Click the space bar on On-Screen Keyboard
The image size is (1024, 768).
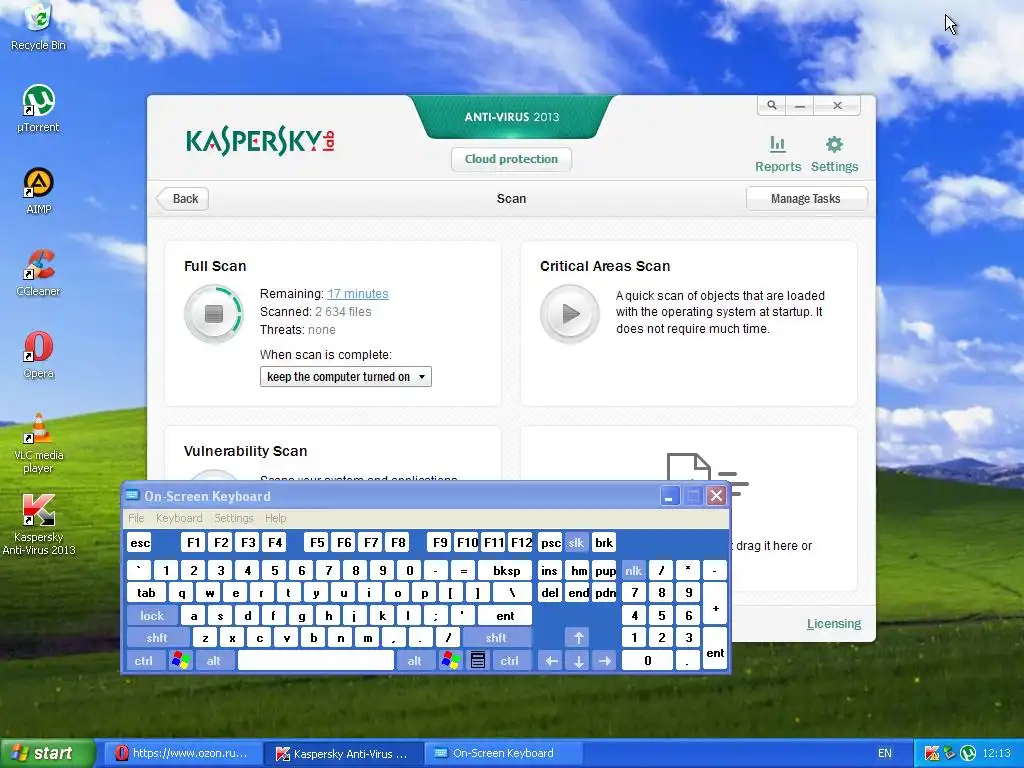tap(315, 661)
